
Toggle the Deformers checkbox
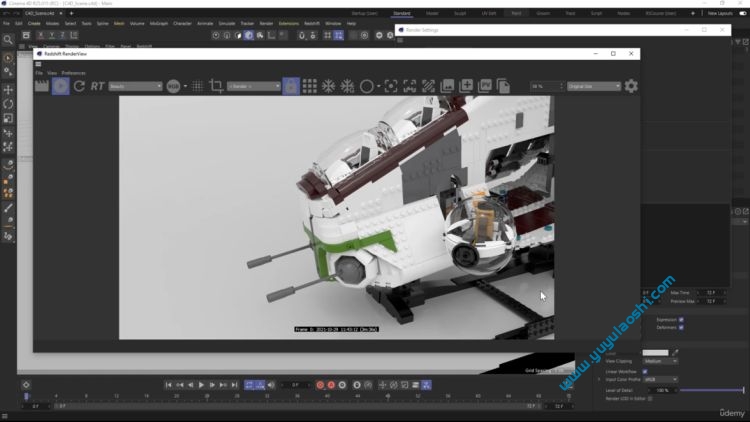[x=681, y=328]
